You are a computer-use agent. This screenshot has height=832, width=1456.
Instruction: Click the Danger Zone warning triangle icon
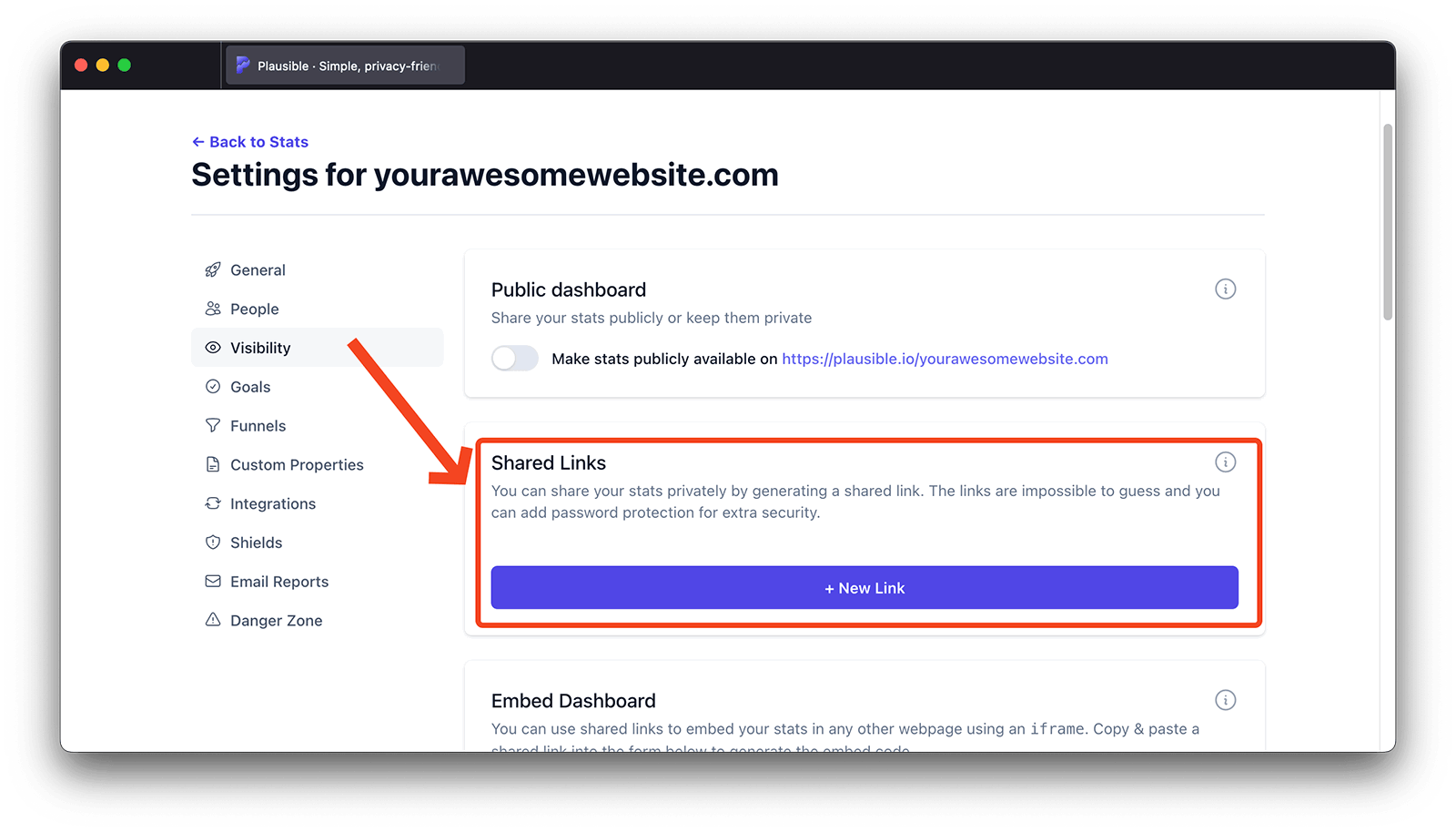(x=213, y=620)
